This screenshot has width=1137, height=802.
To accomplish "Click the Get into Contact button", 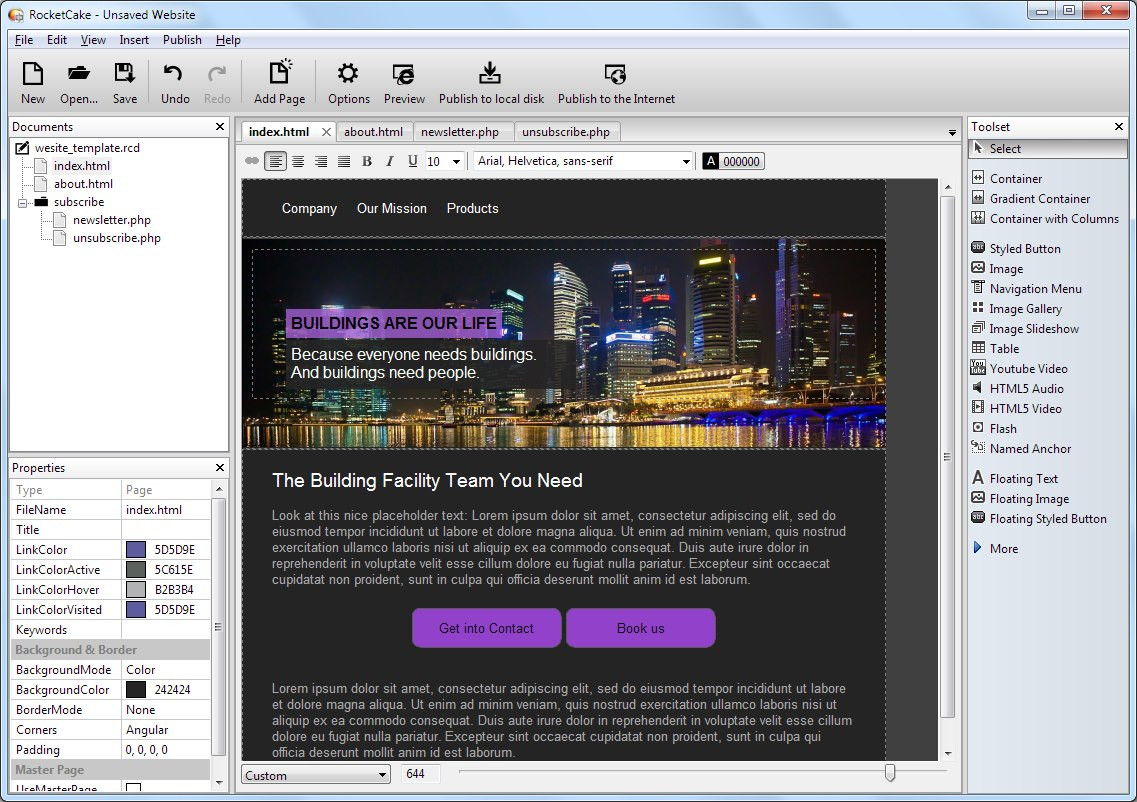I will coord(486,628).
